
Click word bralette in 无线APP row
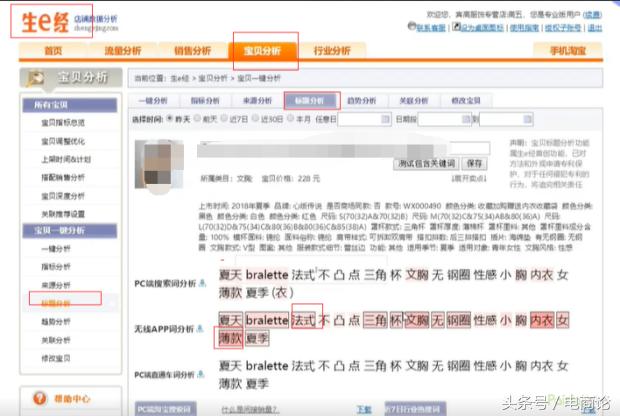267,320
